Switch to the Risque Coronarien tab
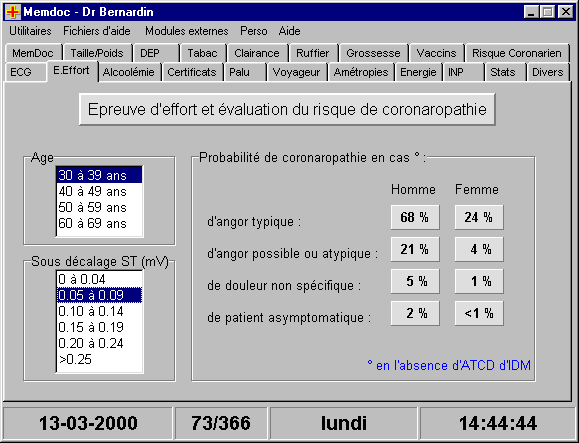This screenshot has width=579, height=443. point(517,53)
